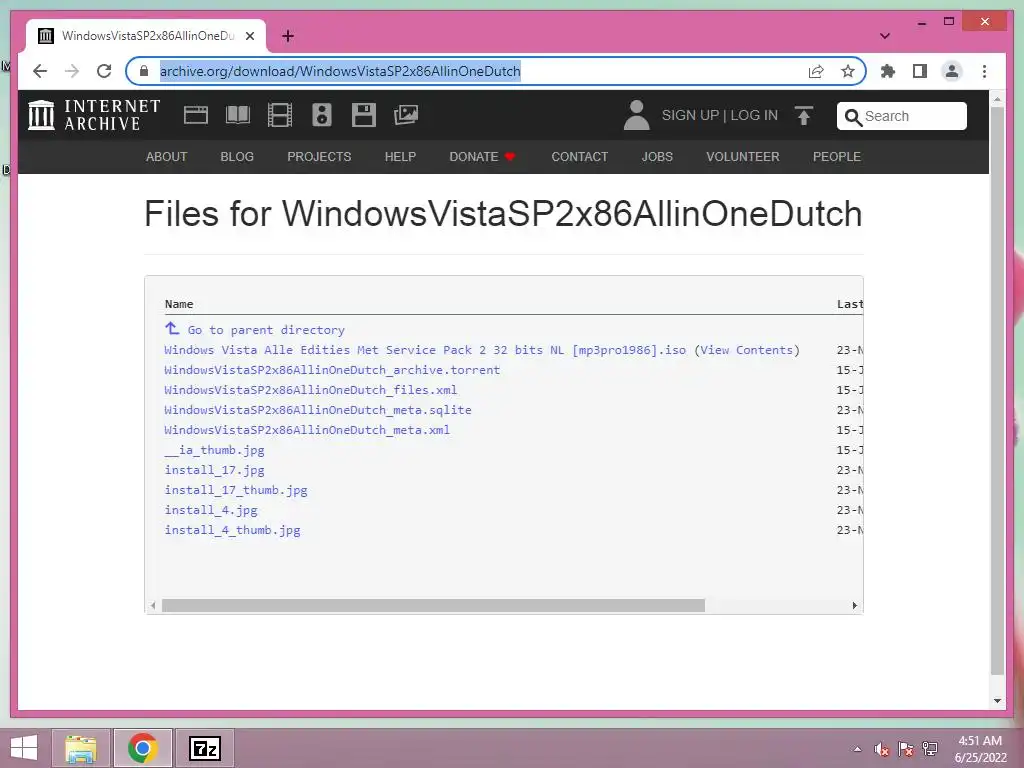Open CONTACT menu item
Image resolution: width=1024 pixels, height=768 pixels.
pos(579,157)
